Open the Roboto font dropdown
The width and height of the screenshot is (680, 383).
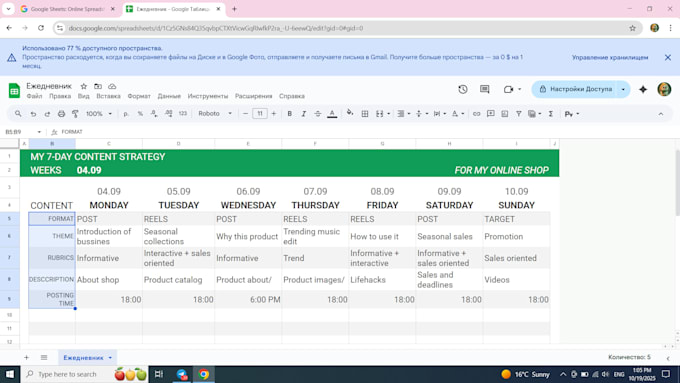pos(215,114)
